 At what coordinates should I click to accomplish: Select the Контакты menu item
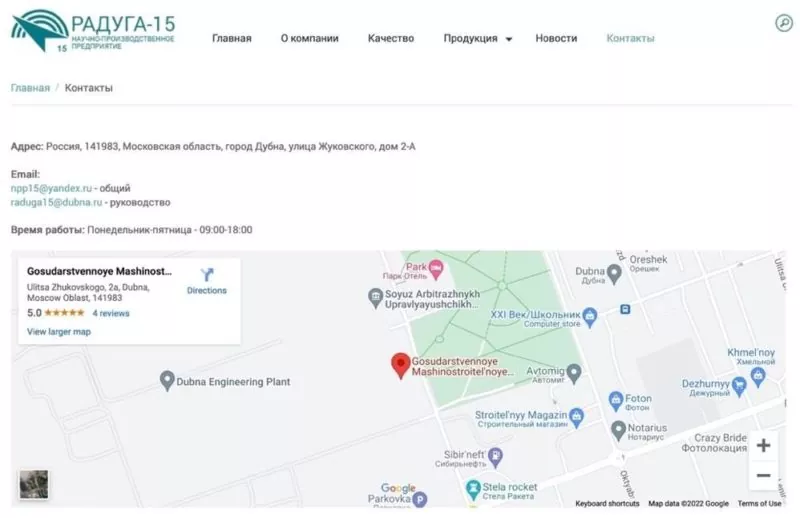point(630,38)
